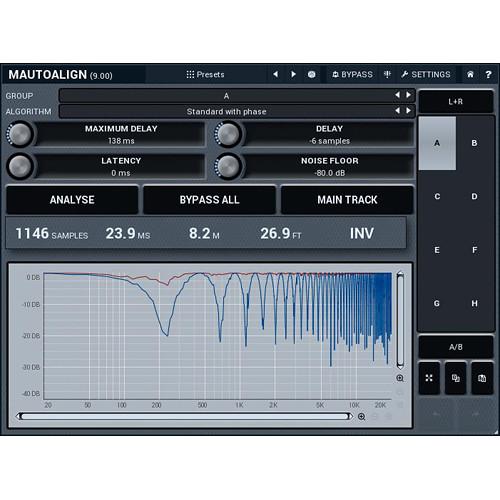The image size is (500, 500).
Task: Click the Noise Floor knob
Action: [x=228, y=166]
